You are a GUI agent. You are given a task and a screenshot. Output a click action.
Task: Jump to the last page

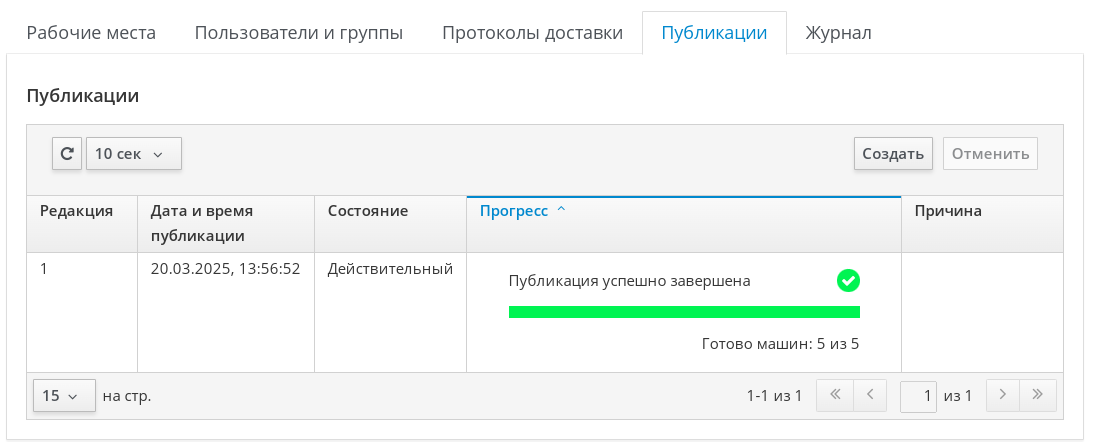pyautogui.click(x=1038, y=396)
